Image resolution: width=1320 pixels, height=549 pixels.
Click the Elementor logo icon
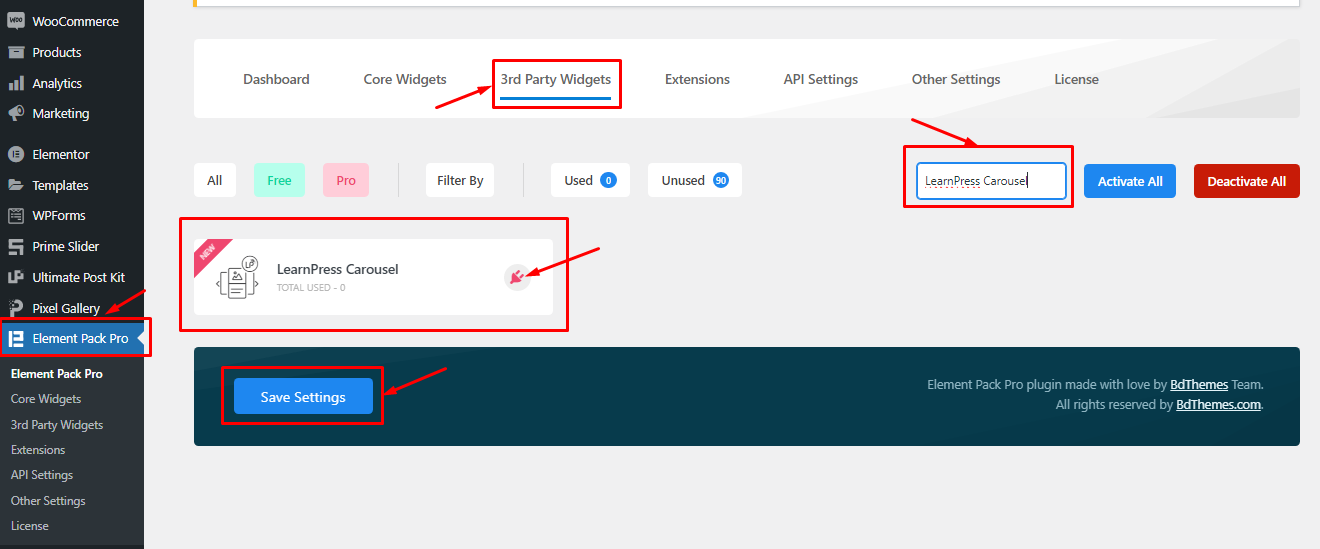[x=16, y=155]
